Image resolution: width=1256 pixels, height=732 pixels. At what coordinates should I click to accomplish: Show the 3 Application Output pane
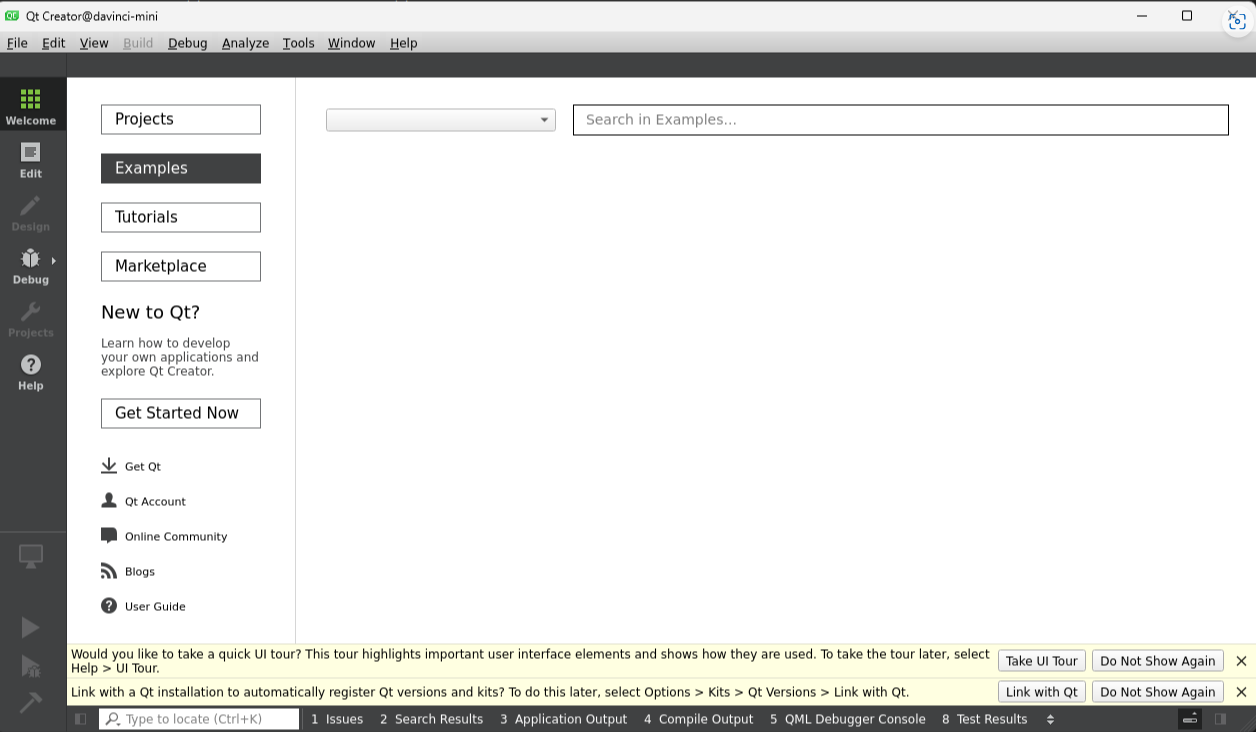click(563, 719)
